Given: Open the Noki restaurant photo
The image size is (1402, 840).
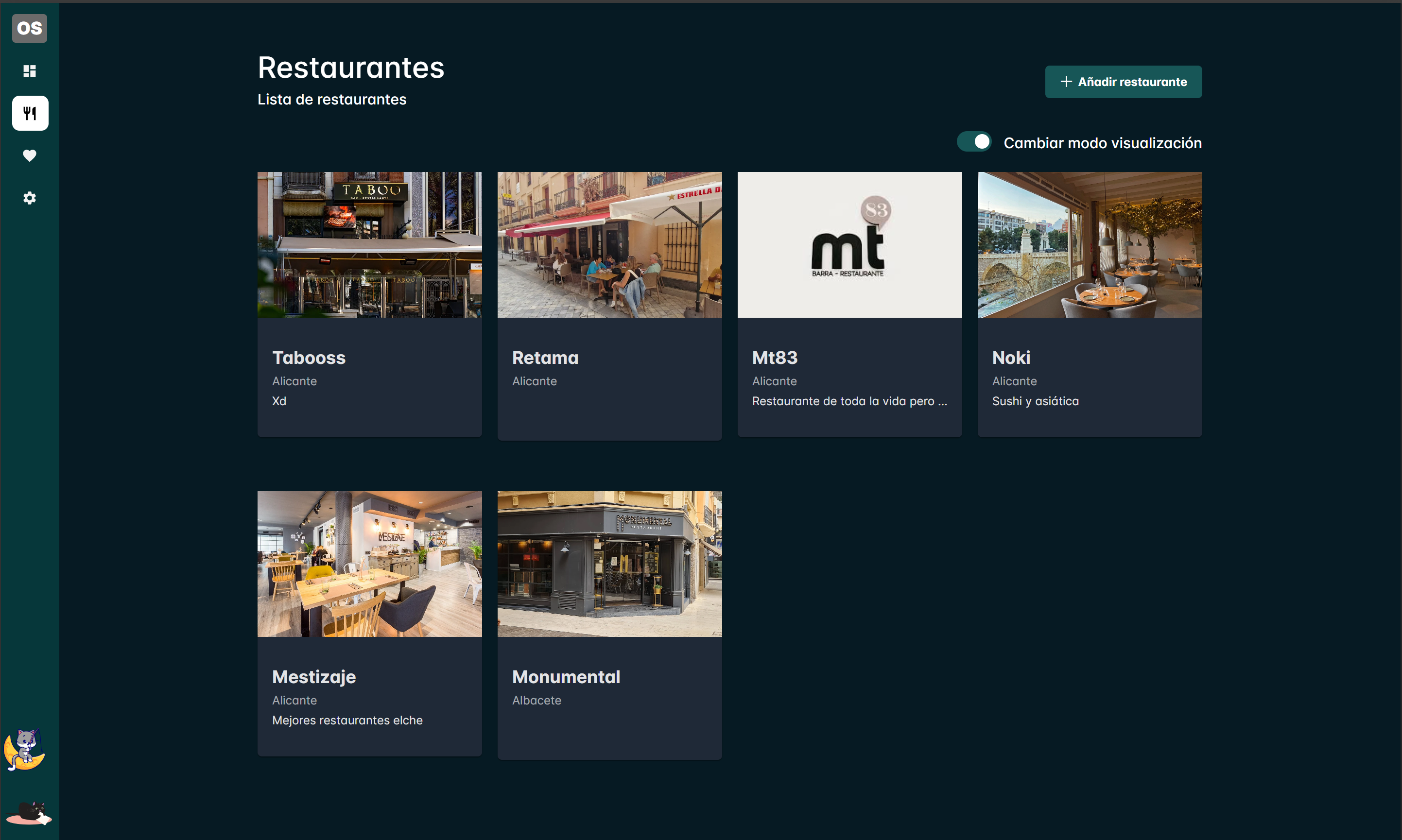Looking at the screenshot, I should pos(1089,244).
